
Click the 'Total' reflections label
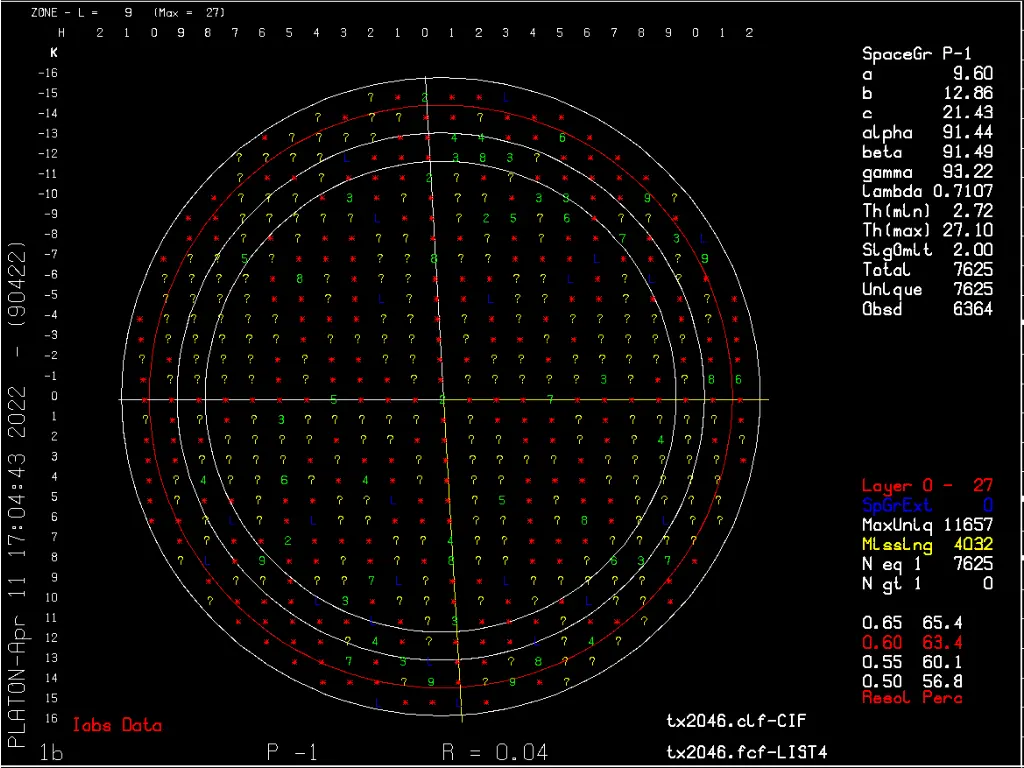pyautogui.click(x=886, y=270)
